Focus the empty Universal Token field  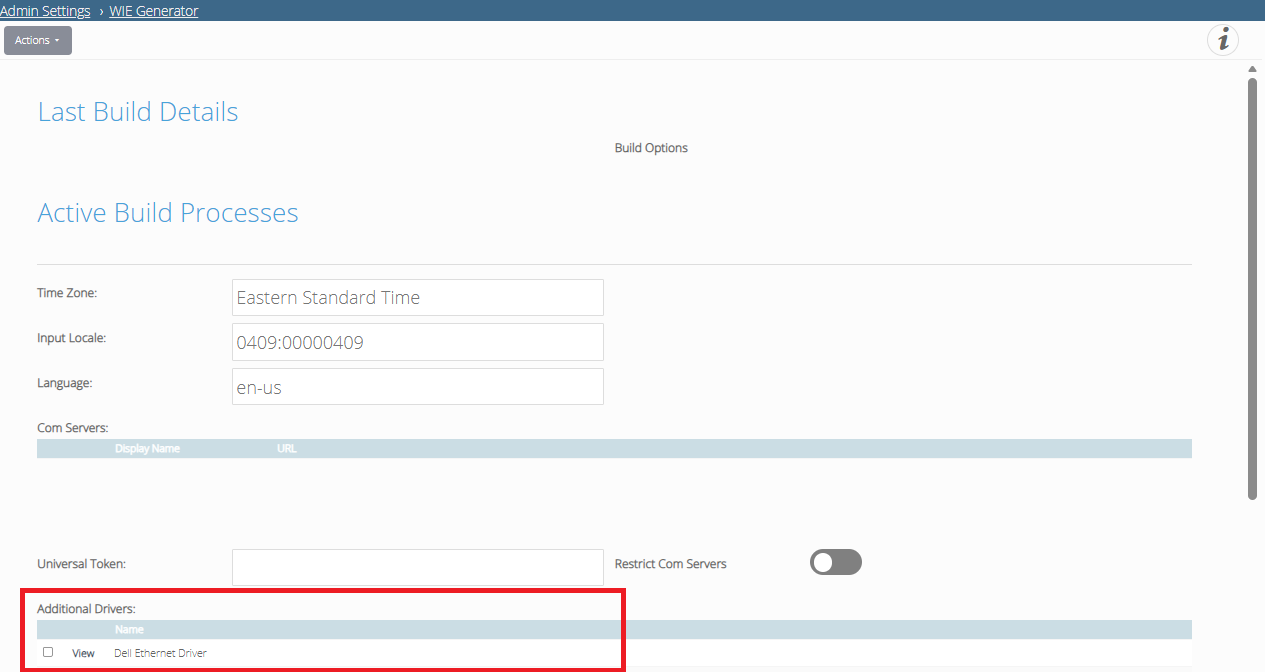pyautogui.click(x=418, y=567)
